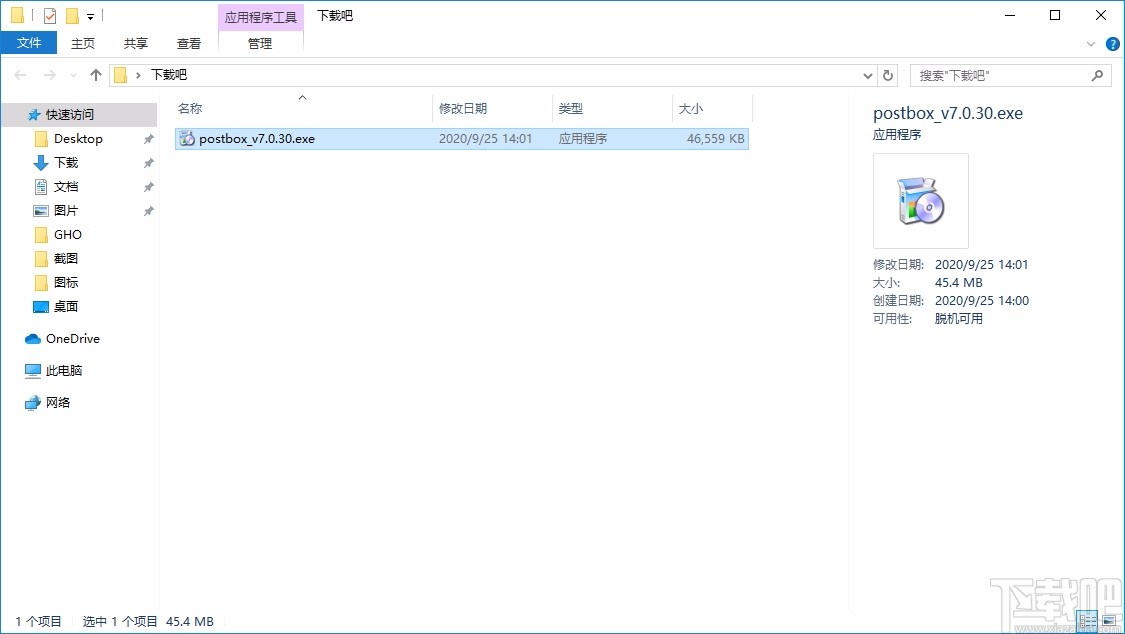This screenshot has width=1125, height=634.
Task: Click the 创建日期 value 2020/9/25 14:00
Action: coord(982,301)
